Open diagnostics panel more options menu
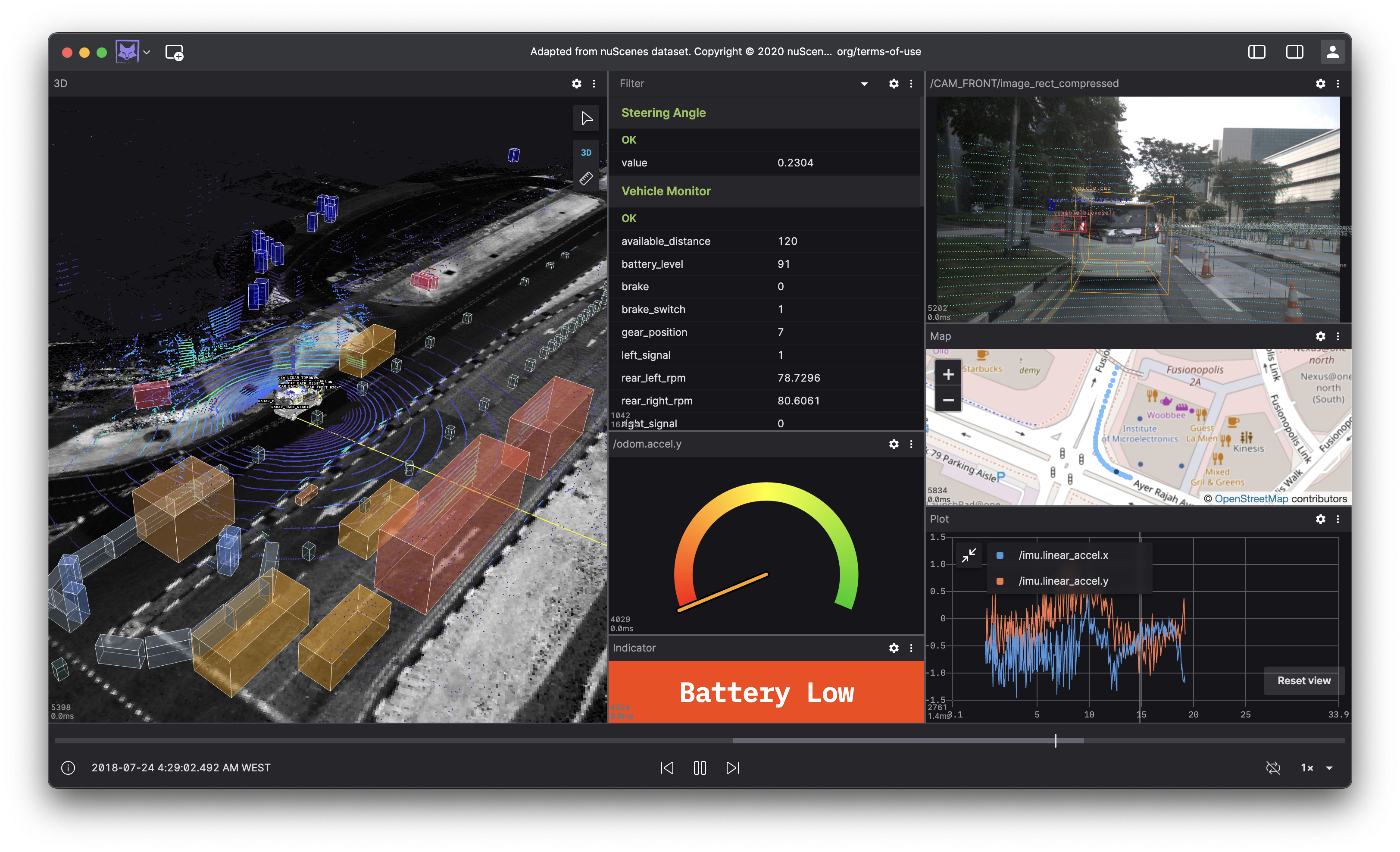This screenshot has width=1400, height=852. coord(911,84)
